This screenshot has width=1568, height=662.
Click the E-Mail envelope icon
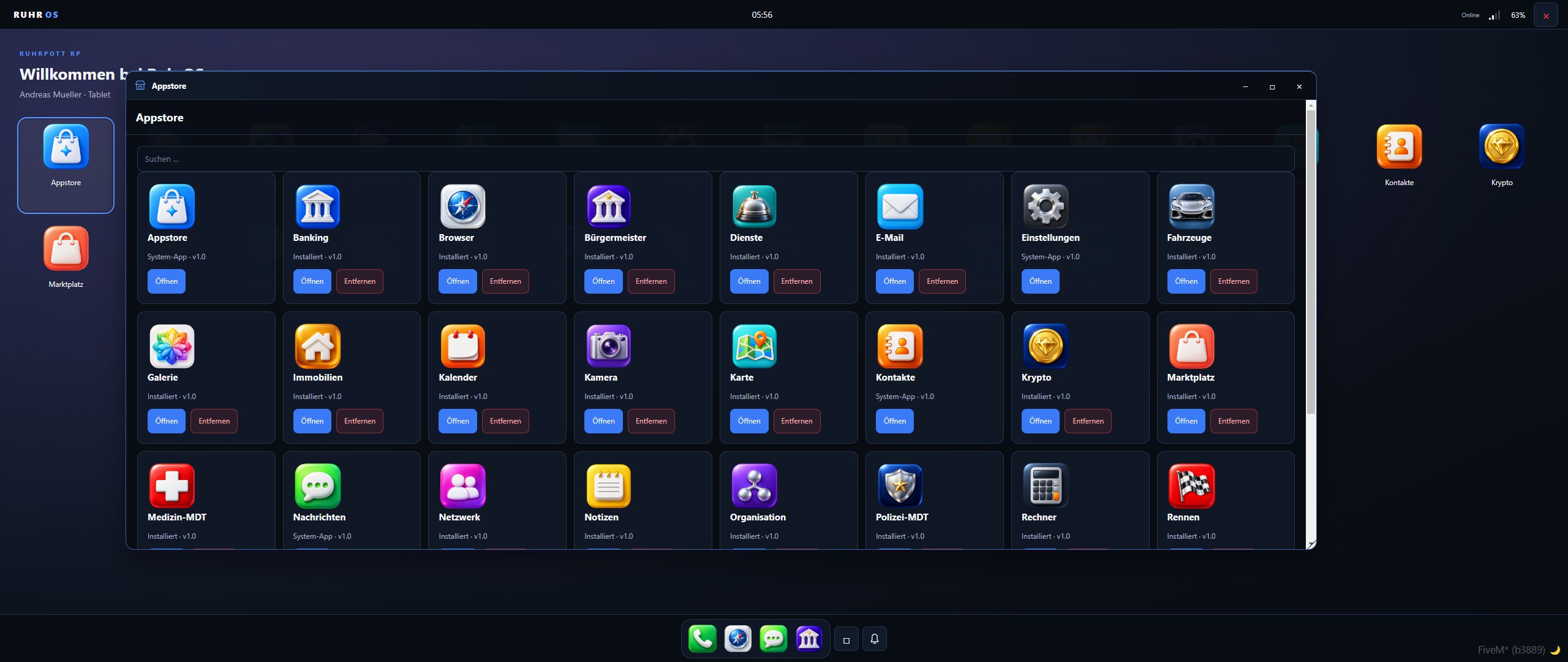(x=900, y=207)
